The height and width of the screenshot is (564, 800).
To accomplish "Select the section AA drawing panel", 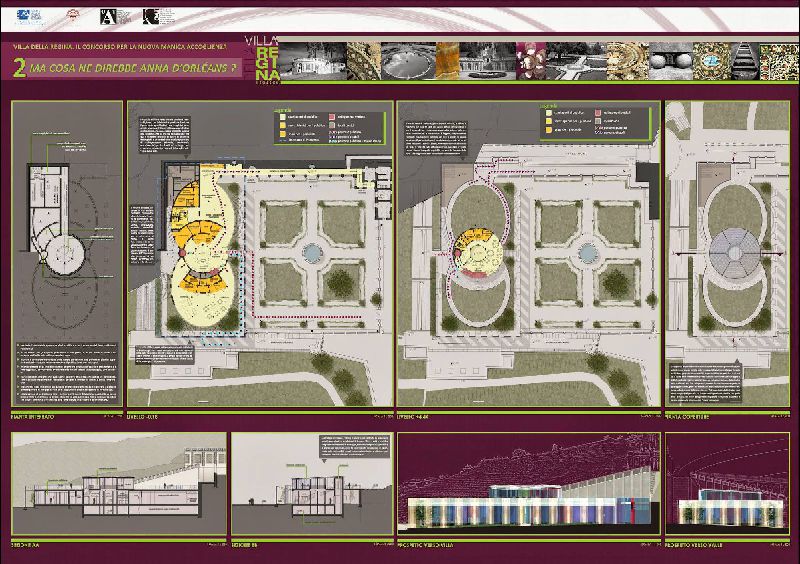I will 119,484.
